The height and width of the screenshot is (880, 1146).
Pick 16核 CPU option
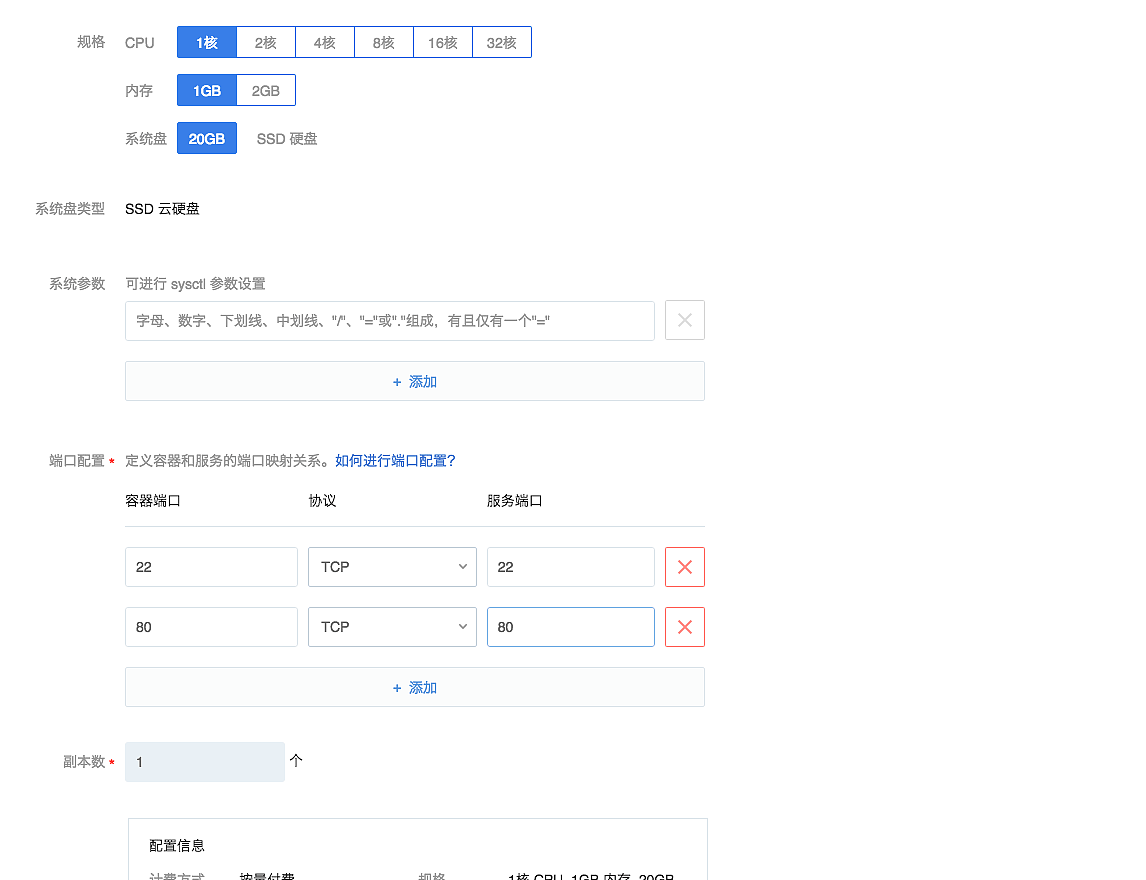[x=442, y=42]
